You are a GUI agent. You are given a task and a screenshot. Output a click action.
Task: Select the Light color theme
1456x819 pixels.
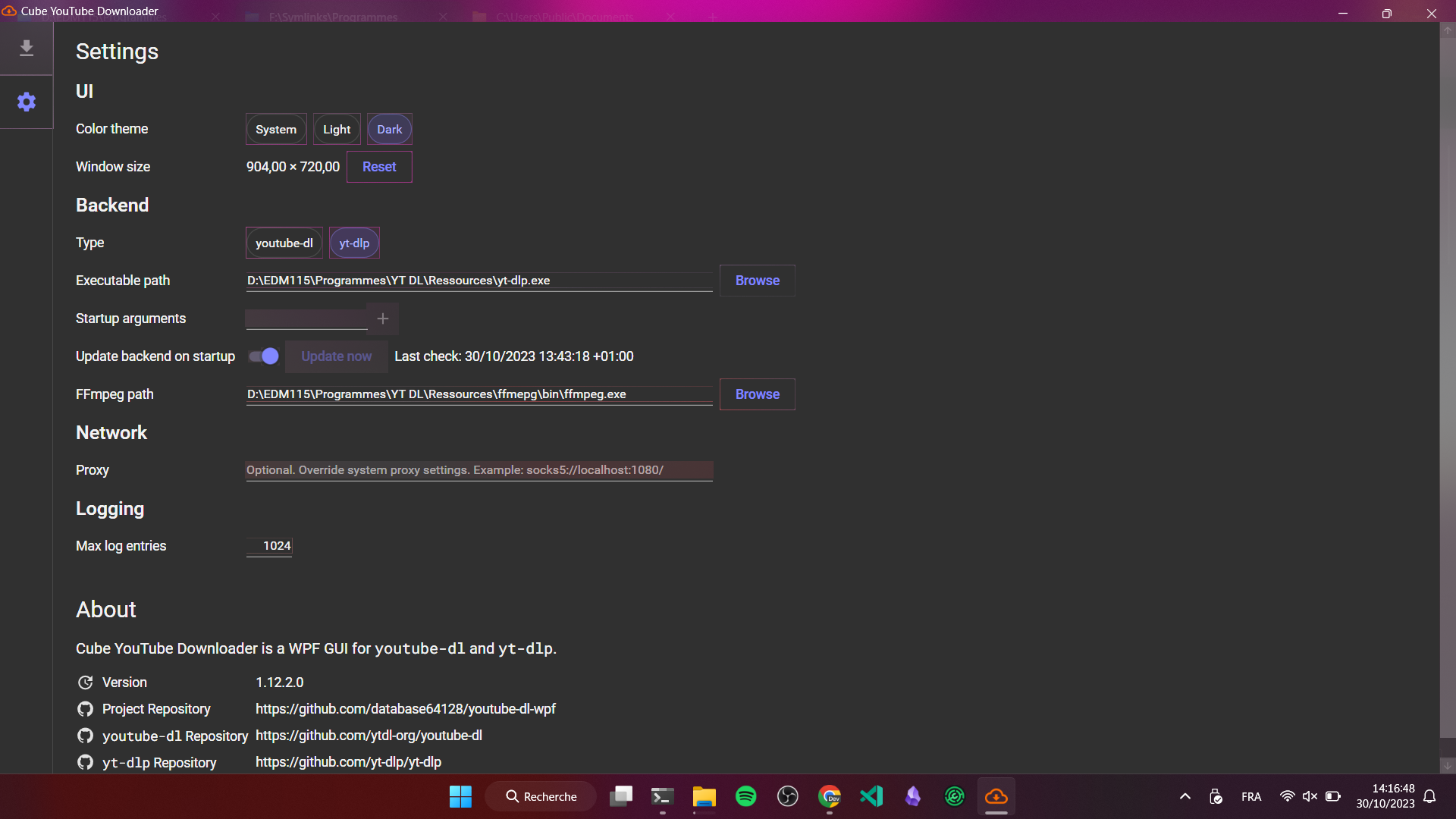tap(336, 129)
